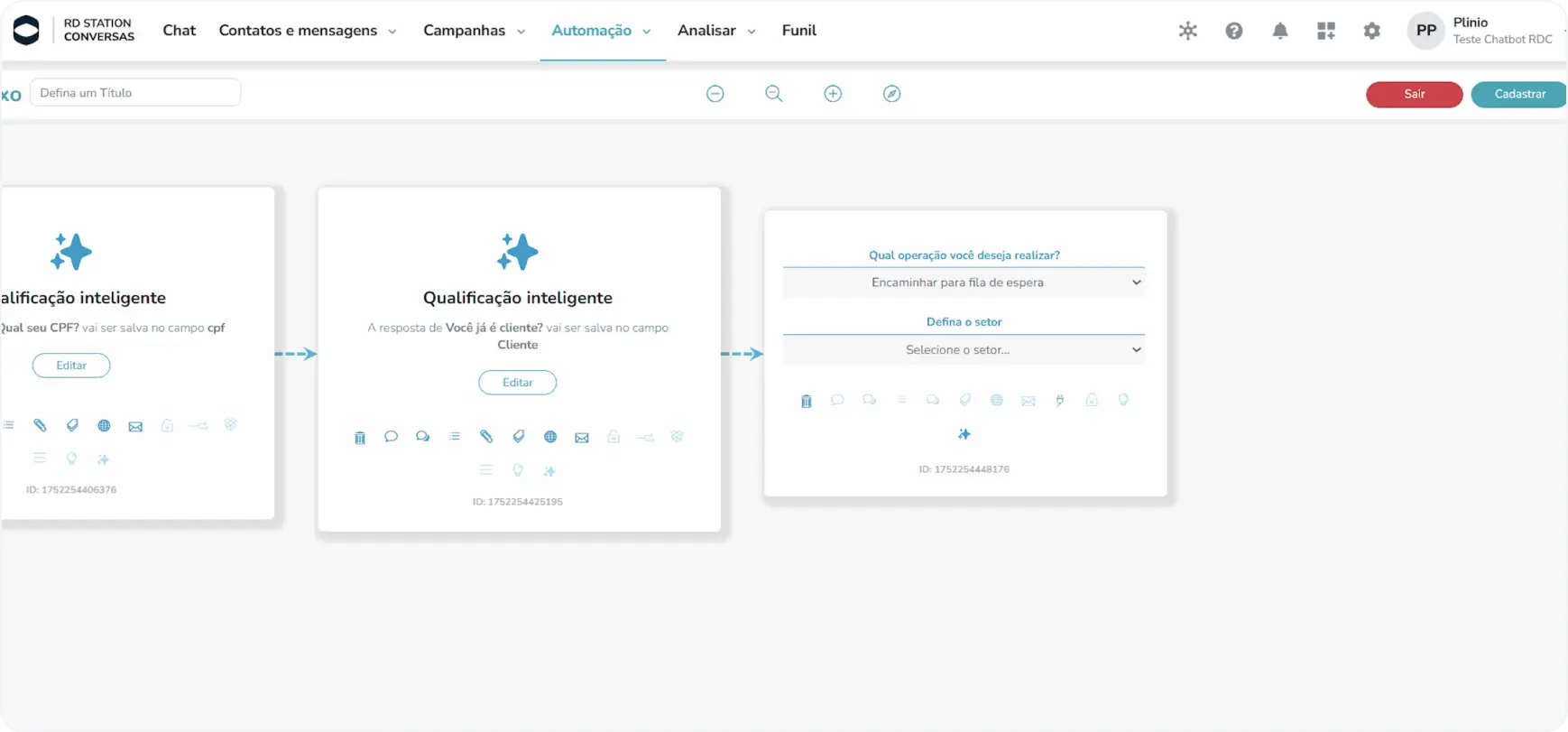This screenshot has height=732, width=1568.
Task: Open the help question mark icon
Action: 1234,31
